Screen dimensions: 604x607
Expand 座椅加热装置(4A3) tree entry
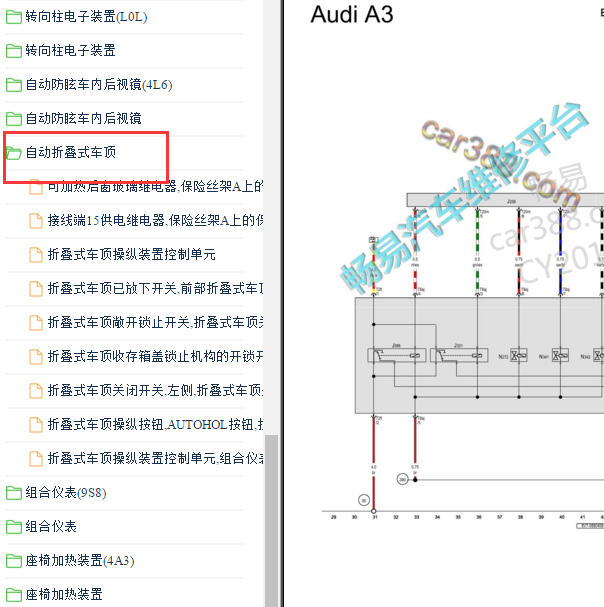(x=80, y=561)
